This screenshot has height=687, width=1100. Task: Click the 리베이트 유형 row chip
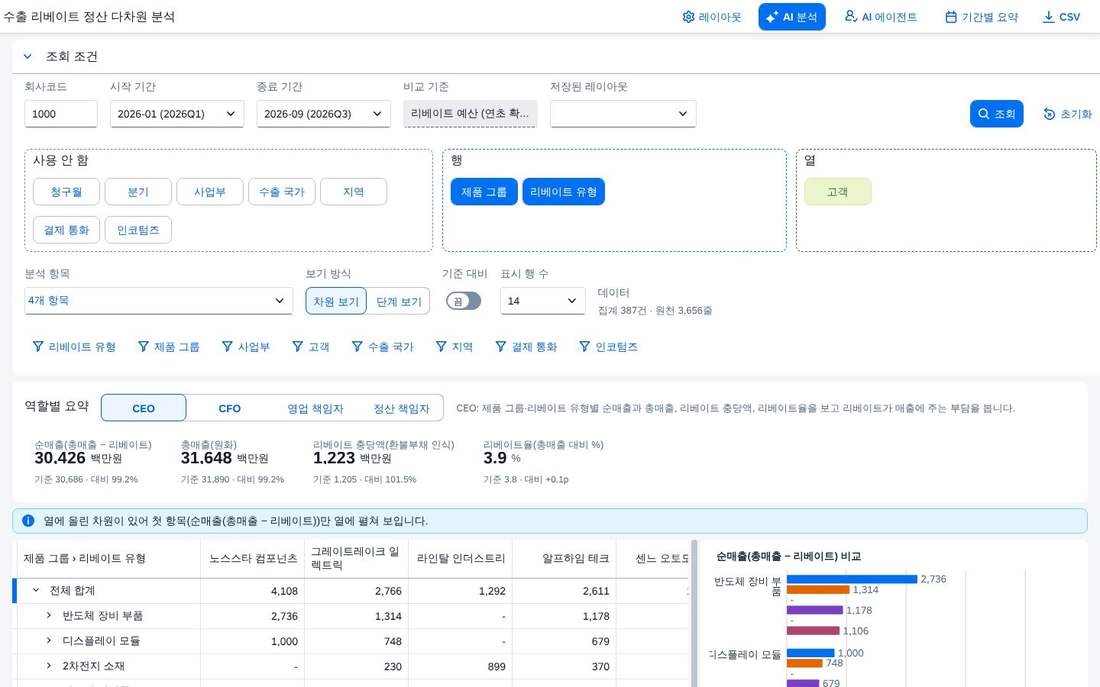tap(563, 192)
